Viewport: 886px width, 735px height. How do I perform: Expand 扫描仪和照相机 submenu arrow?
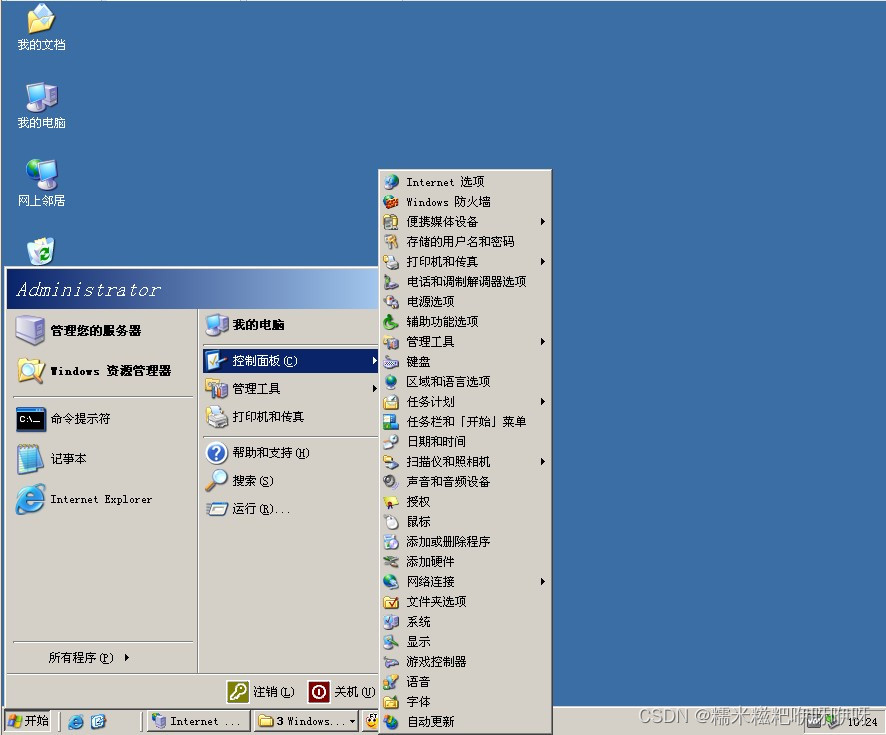click(x=542, y=462)
